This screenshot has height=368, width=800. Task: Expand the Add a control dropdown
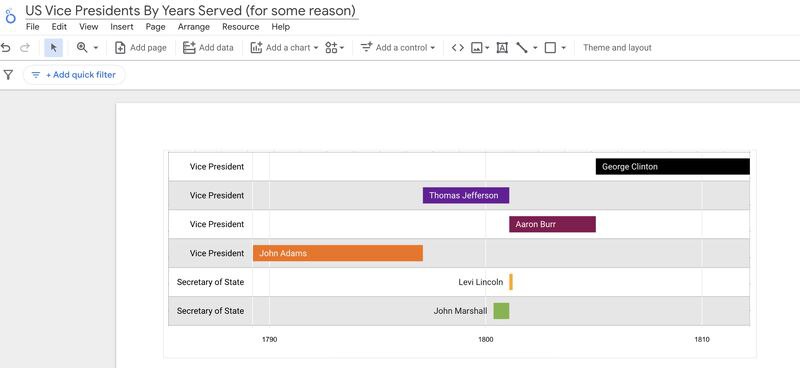[433, 48]
